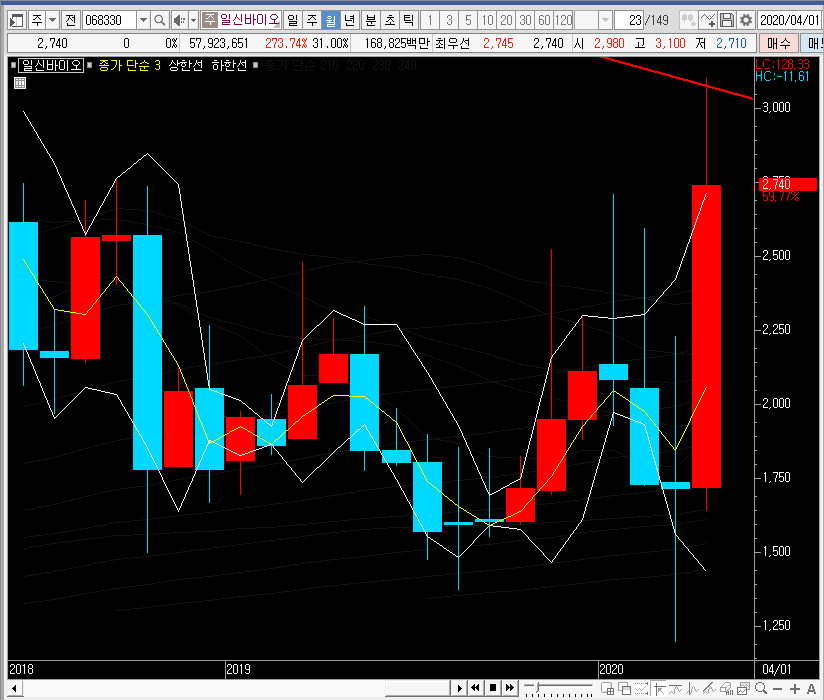Screen dimensions: 824x700
Task: Click the A text tool icon
Action: tap(811, 688)
